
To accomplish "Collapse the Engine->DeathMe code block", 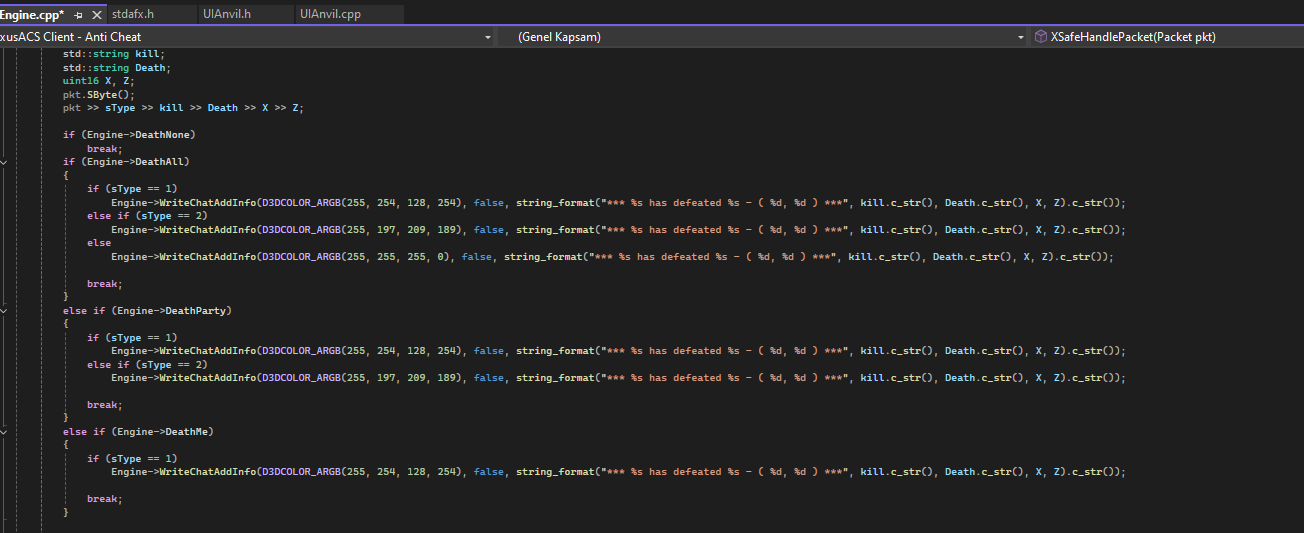I will (x=5, y=432).
